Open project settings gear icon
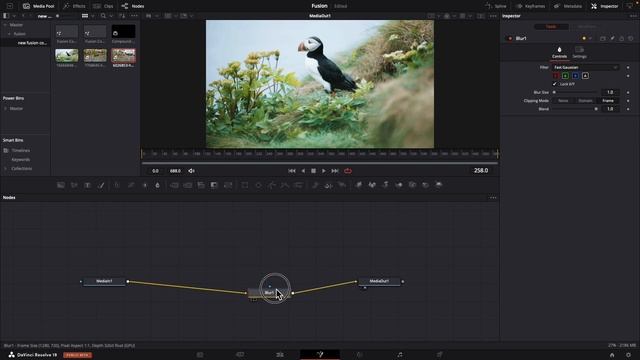Image resolution: width=640 pixels, height=360 pixels. 629,355
